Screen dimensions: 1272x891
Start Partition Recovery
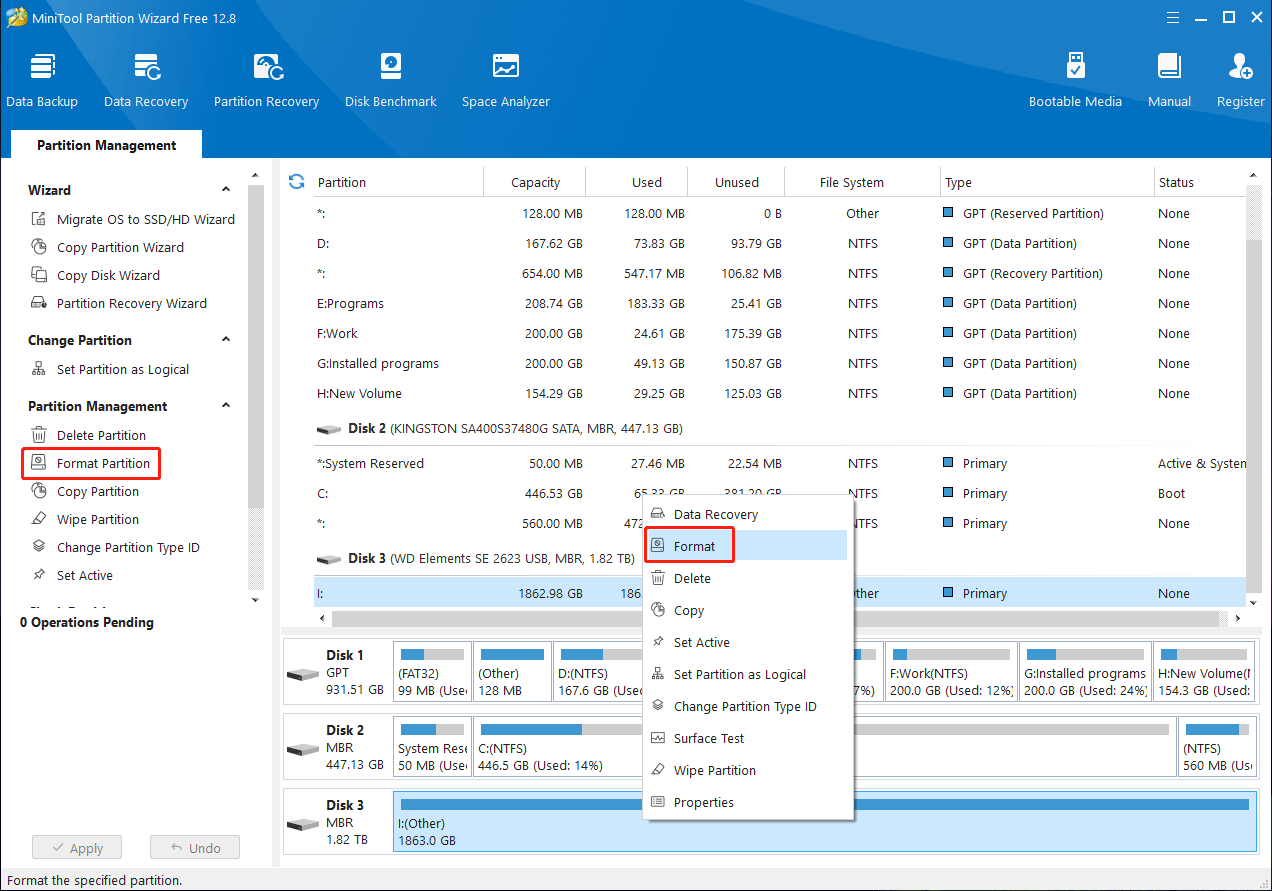click(266, 78)
